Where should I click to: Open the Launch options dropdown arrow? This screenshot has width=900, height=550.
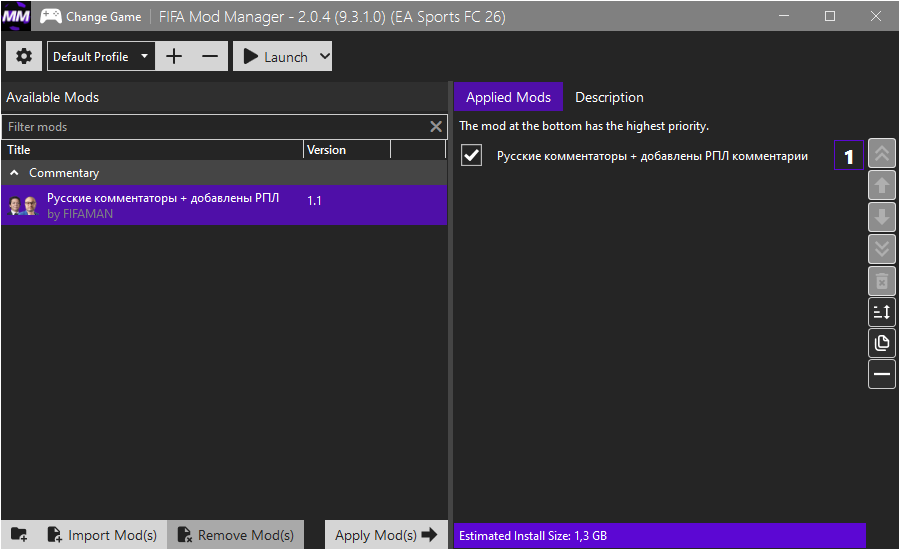pyautogui.click(x=323, y=57)
